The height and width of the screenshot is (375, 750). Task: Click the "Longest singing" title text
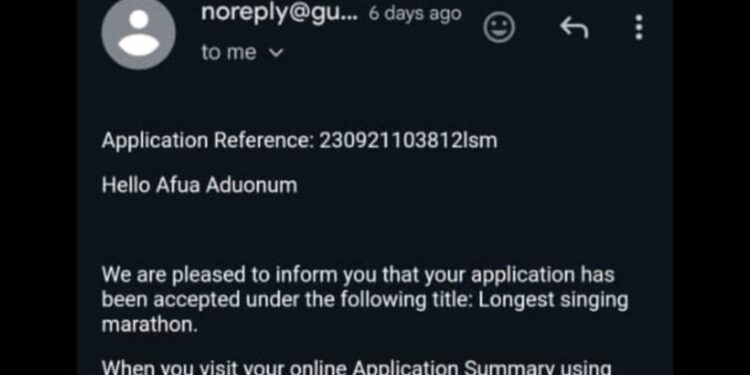coord(553,300)
